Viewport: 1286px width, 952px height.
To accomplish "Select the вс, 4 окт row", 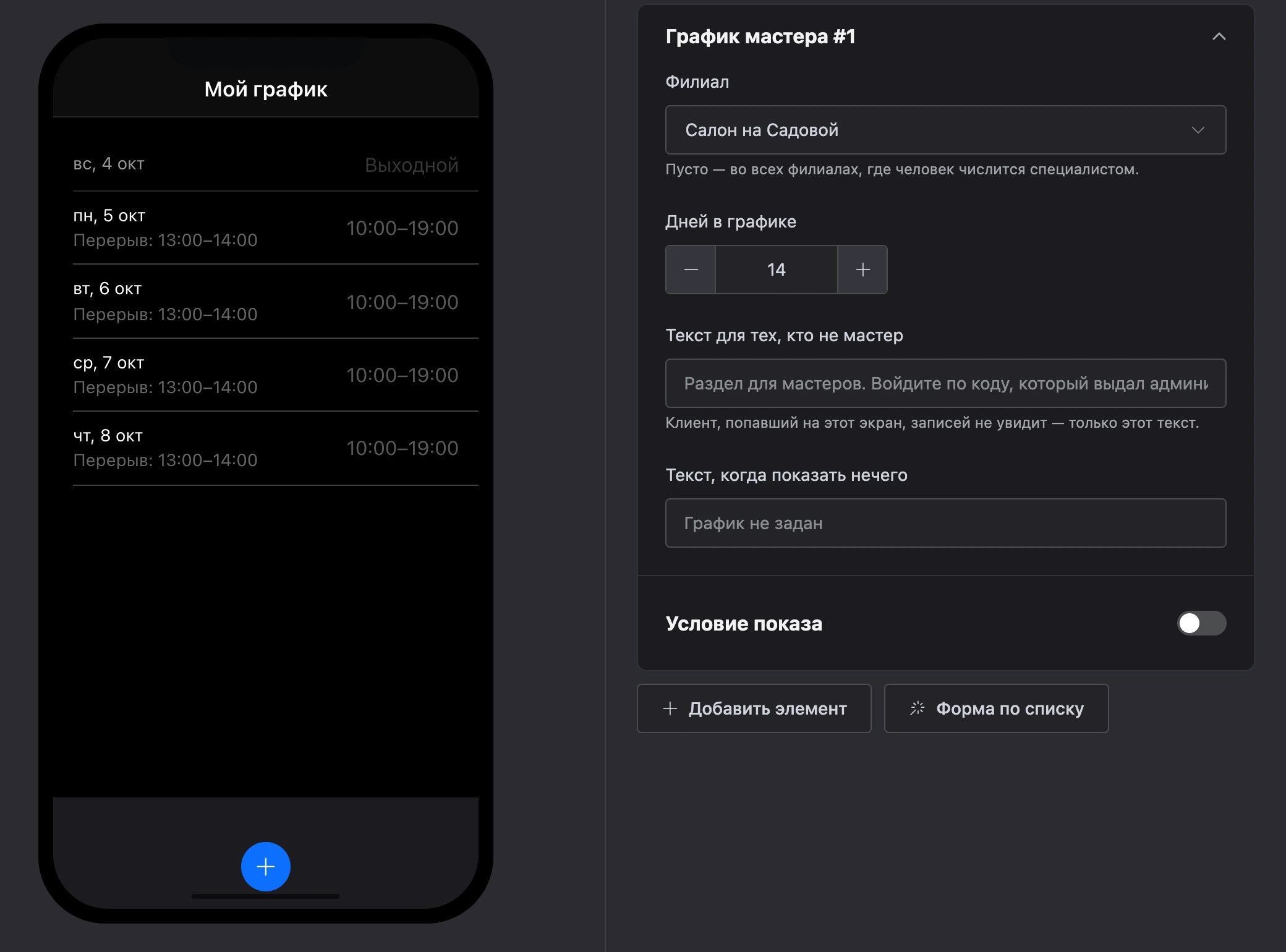I will click(266, 164).
